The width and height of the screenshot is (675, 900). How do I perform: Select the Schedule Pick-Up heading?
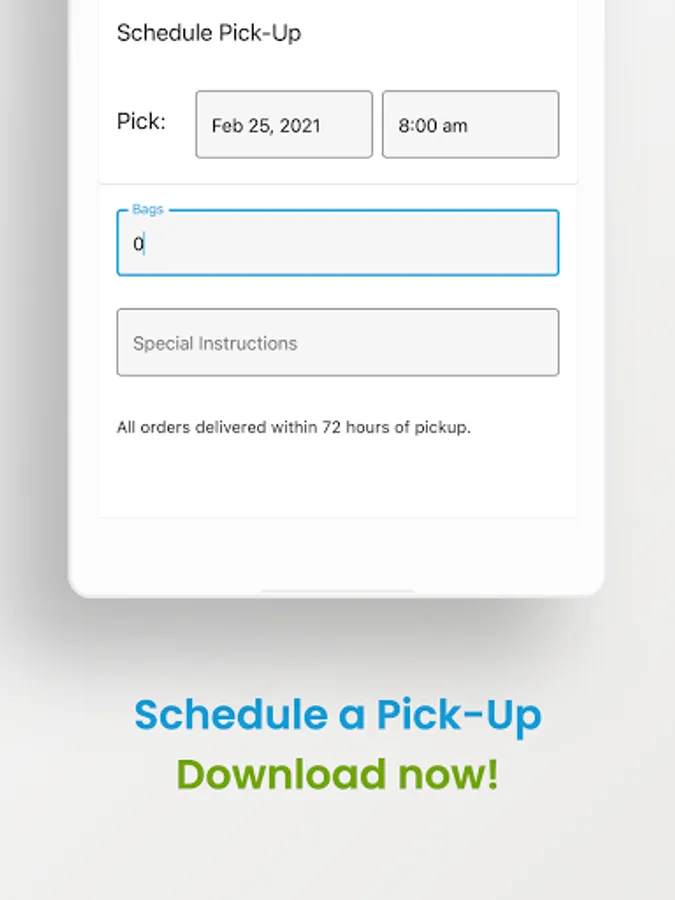(x=209, y=33)
